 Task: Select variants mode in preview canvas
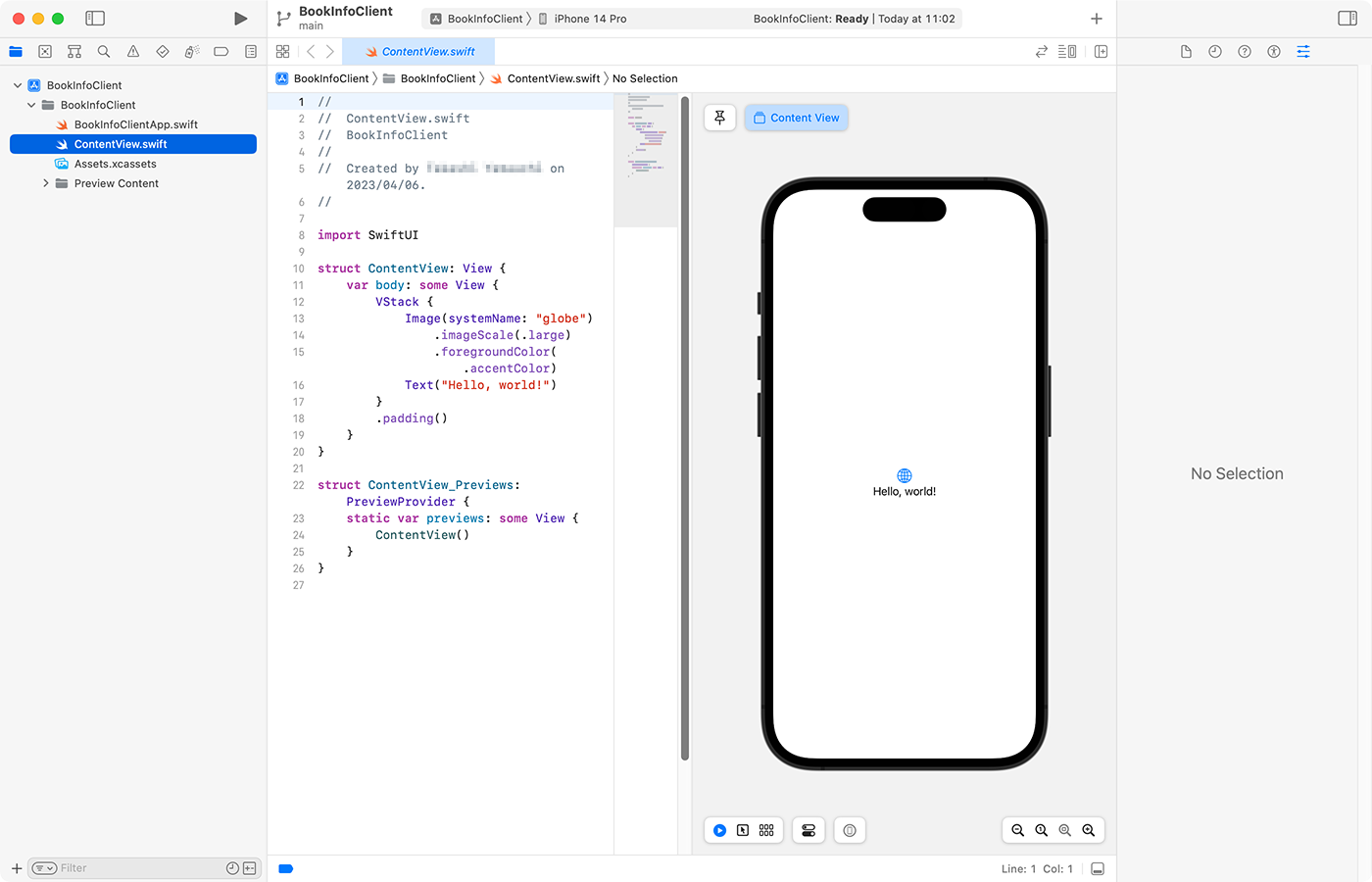tap(766, 830)
